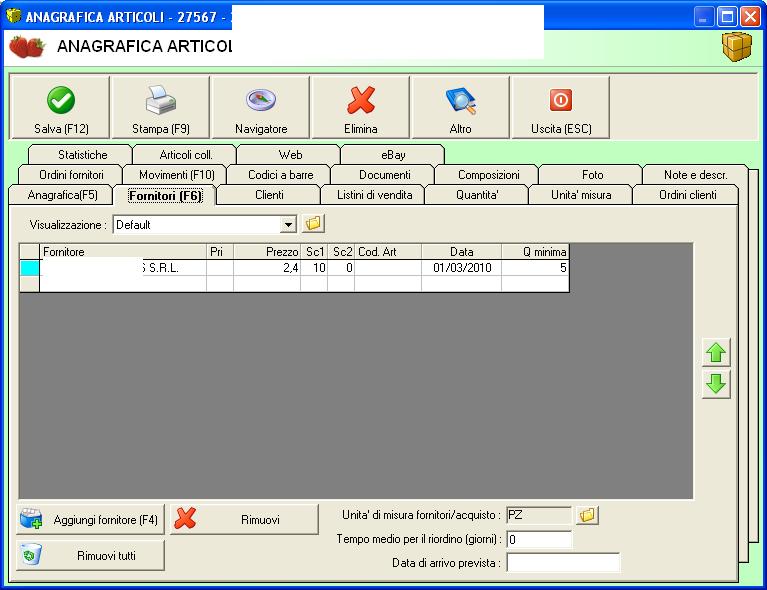Open the Quantita' tab
The height and width of the screenshot is (590, 767).
point(477,195)
